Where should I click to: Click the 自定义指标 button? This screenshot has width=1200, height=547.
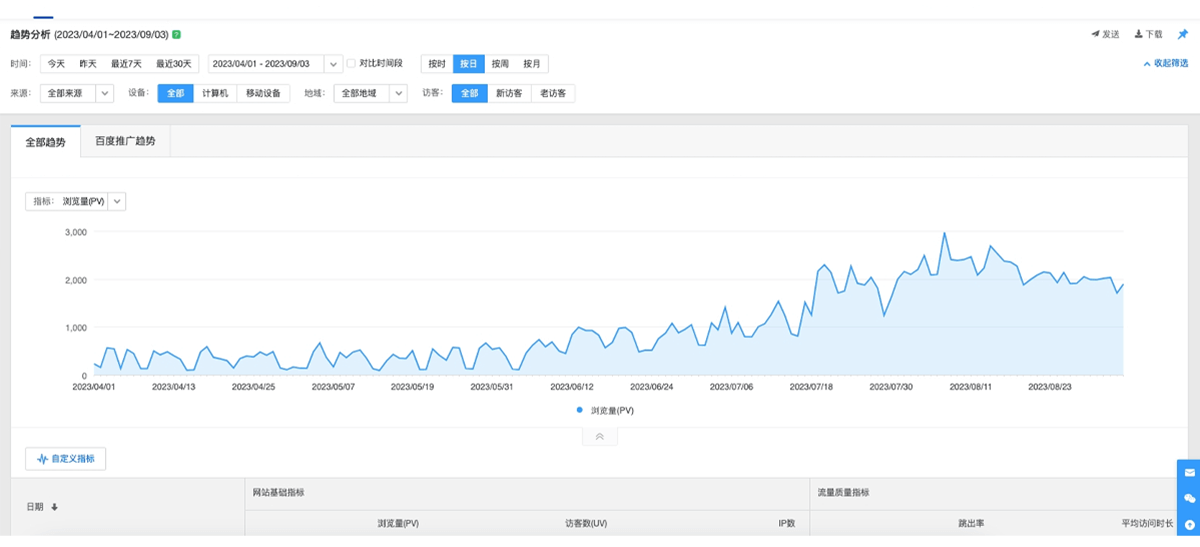coord(66,459)
